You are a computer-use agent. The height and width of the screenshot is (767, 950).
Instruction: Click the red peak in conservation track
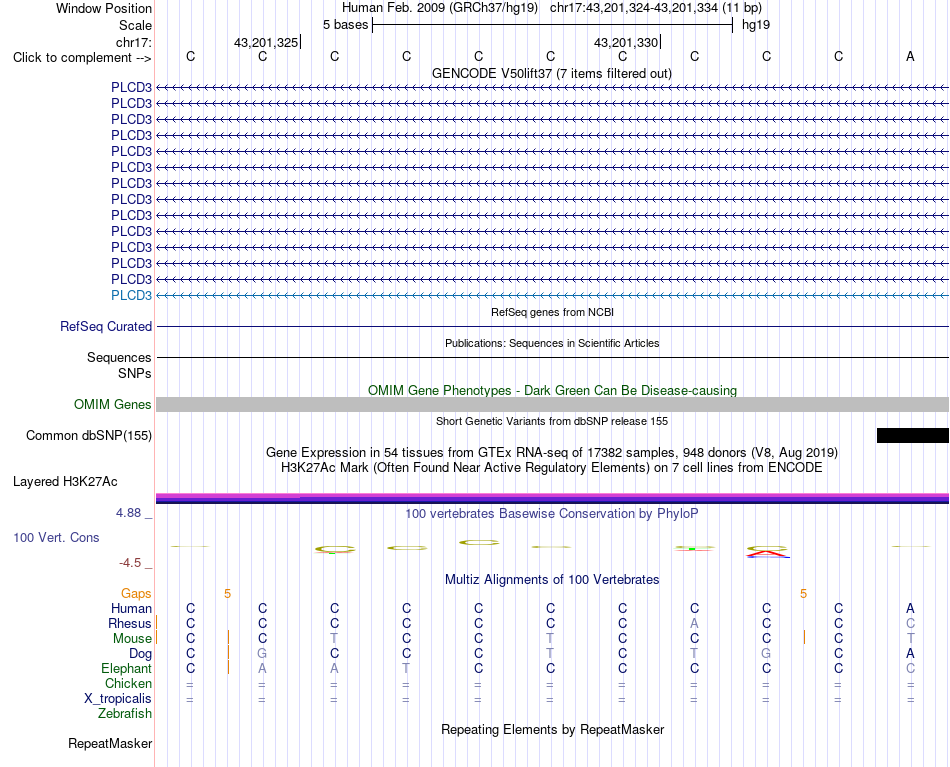(767, 553)
